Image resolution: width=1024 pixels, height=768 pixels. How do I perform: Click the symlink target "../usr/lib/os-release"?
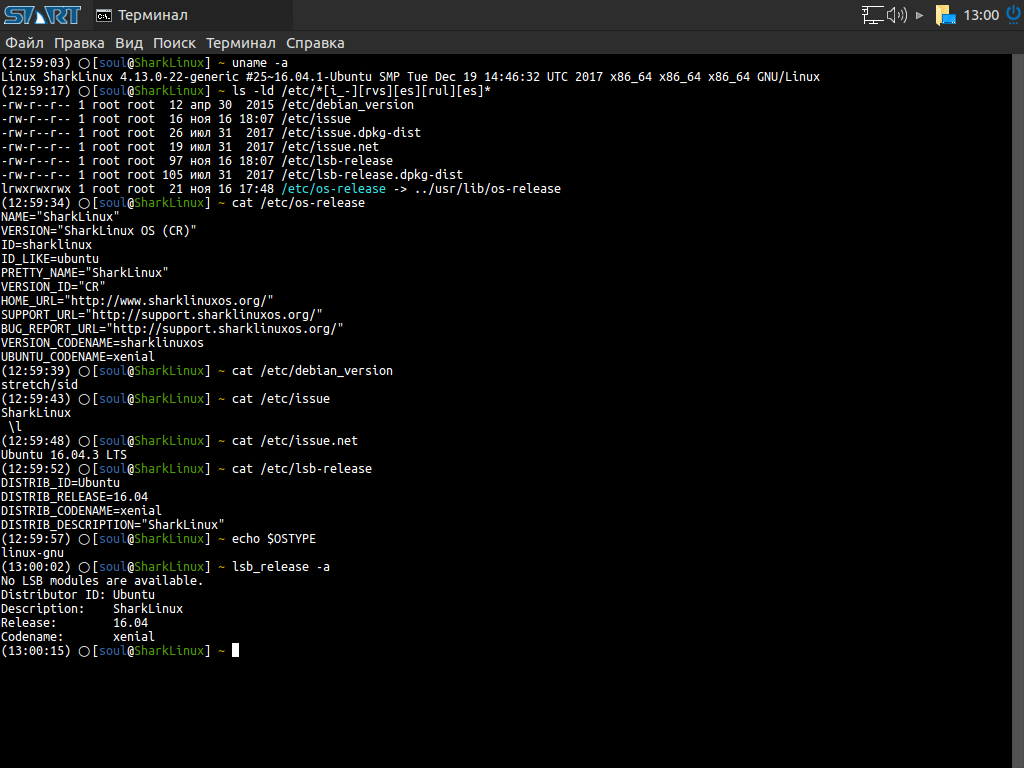click(x=487, y=189)
